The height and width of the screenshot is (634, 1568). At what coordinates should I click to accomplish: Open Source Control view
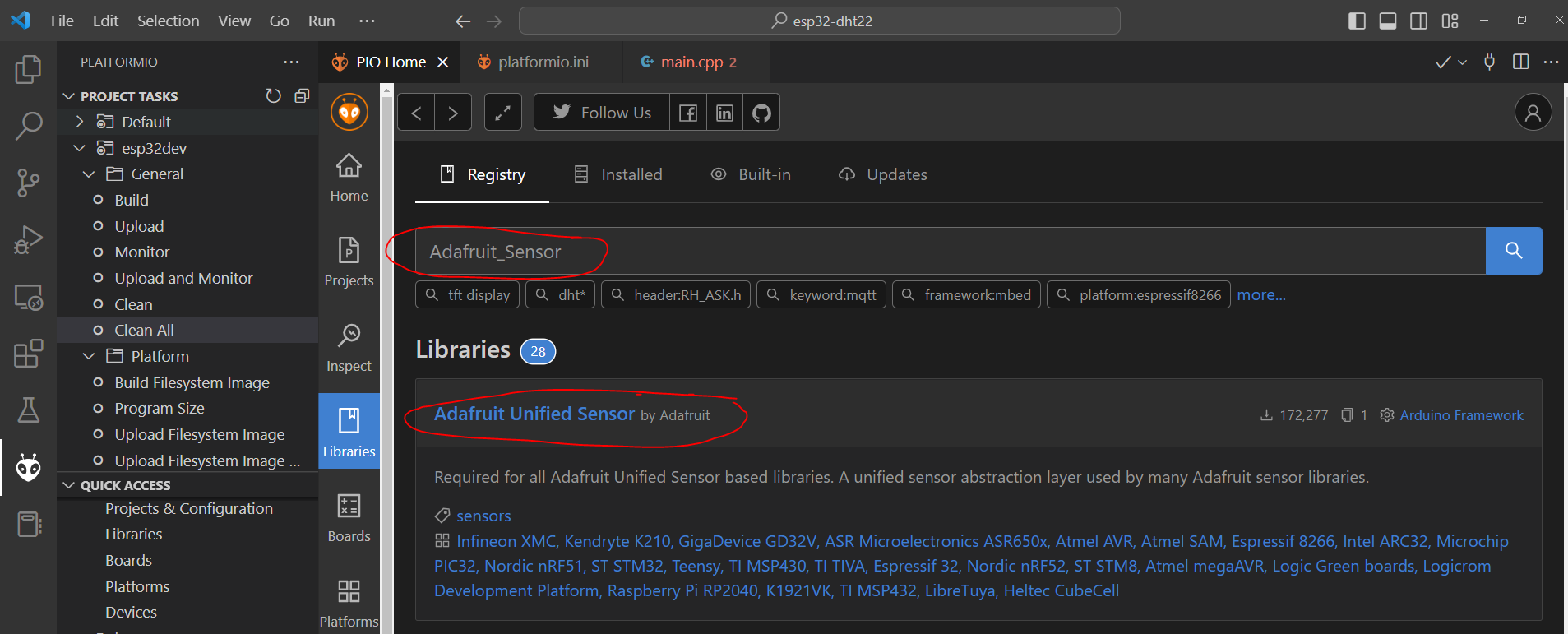pos(28,183)
